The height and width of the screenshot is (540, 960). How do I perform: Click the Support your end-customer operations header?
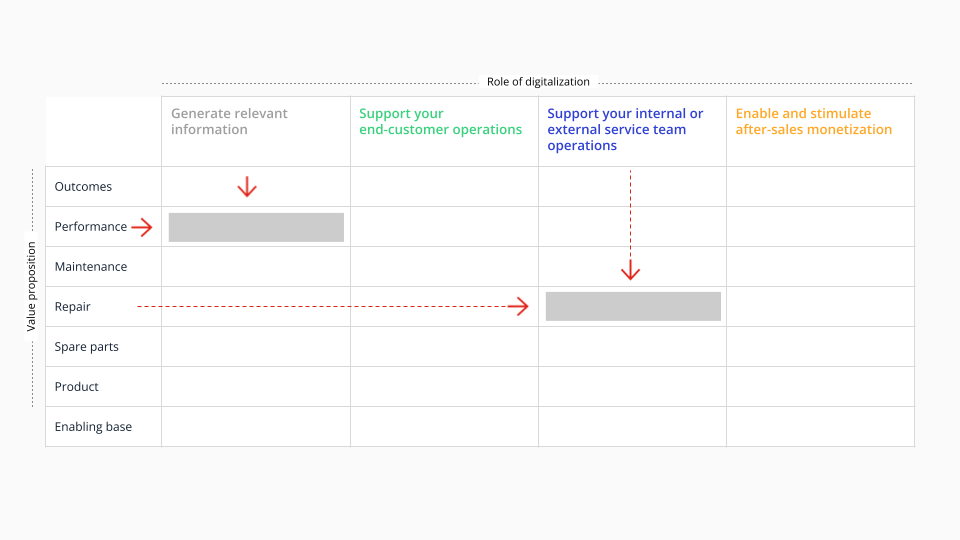[440, 121]
